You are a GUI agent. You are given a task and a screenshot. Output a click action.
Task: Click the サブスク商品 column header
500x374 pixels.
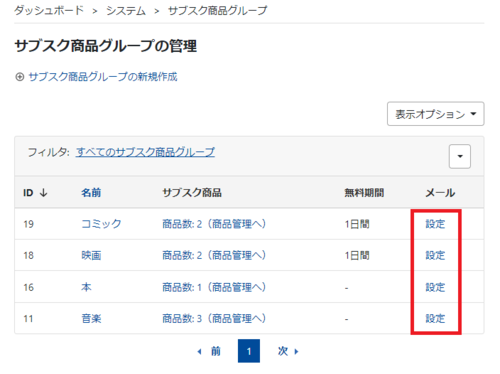pyautogui.click(x=192, y=193)
